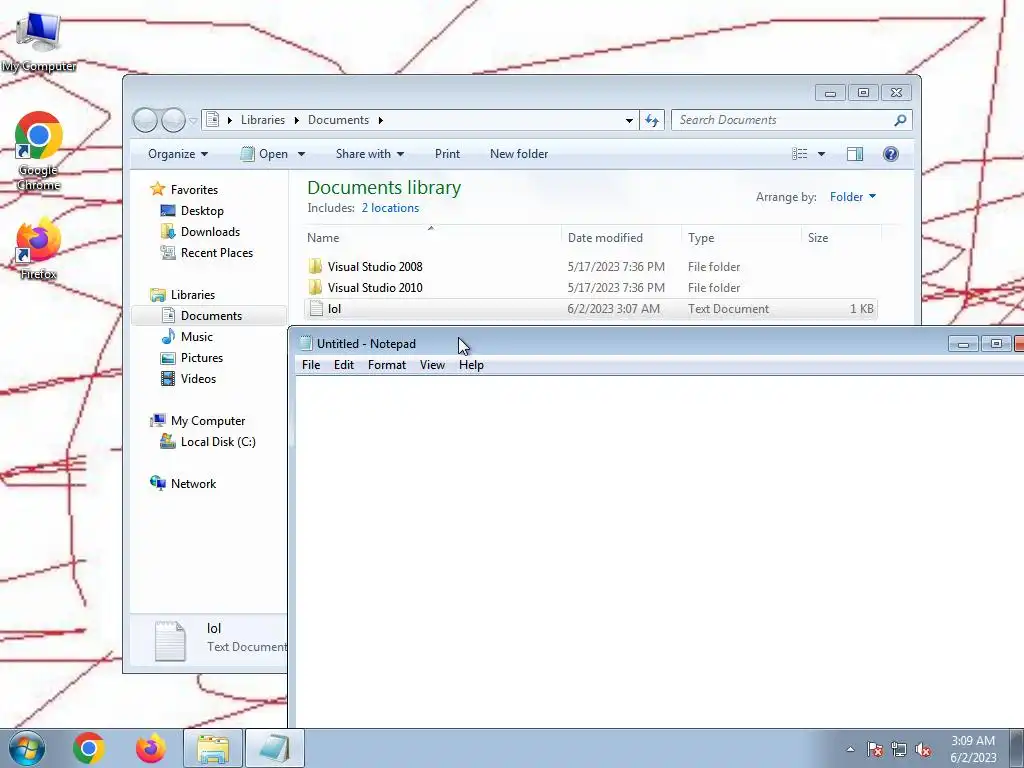This screenshot has width=1024, height=768.
Task: Open Notepad File menu
Action: point(311,365)
